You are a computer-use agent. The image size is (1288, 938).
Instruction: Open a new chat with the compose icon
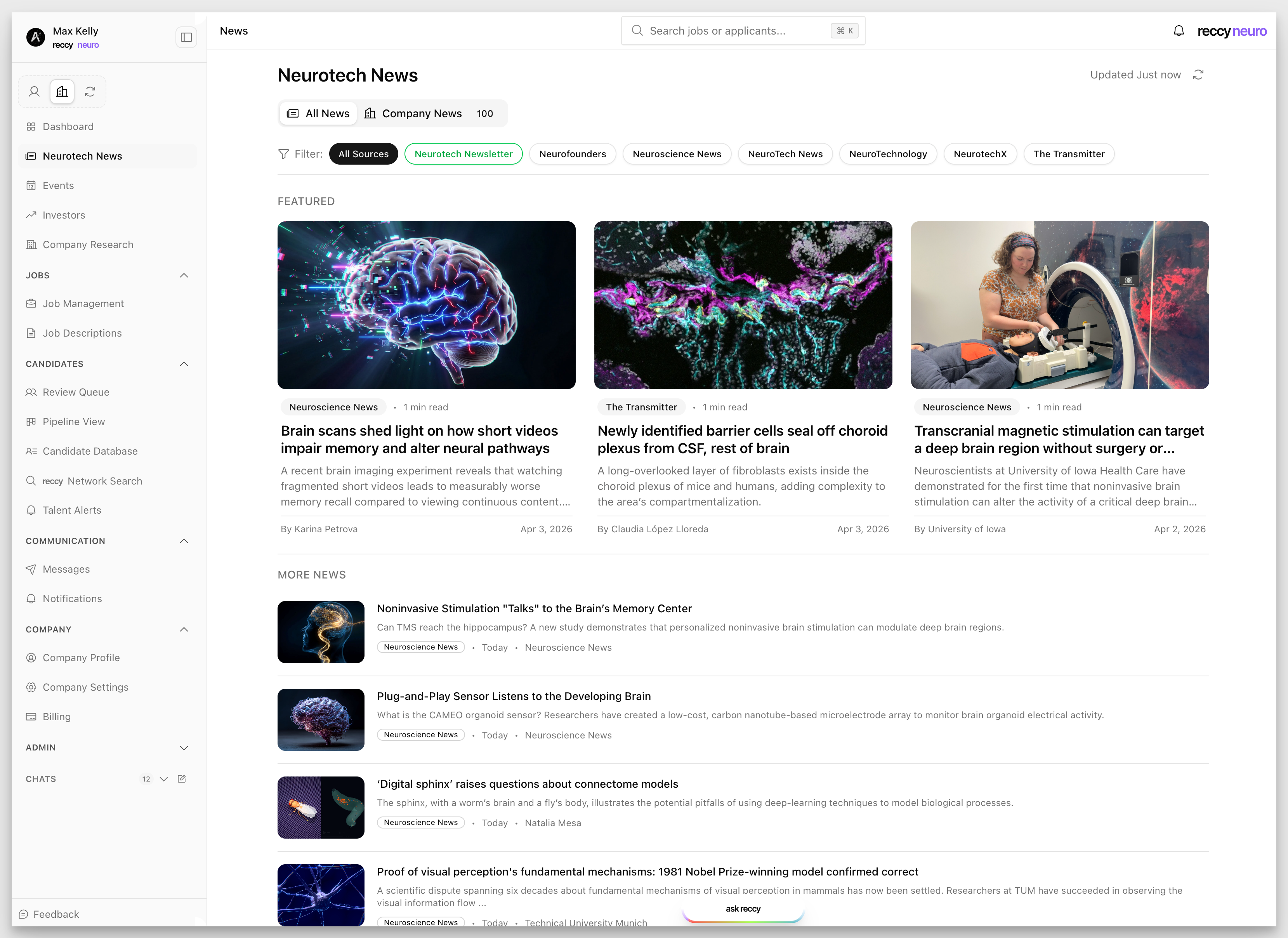click(182, 778)
